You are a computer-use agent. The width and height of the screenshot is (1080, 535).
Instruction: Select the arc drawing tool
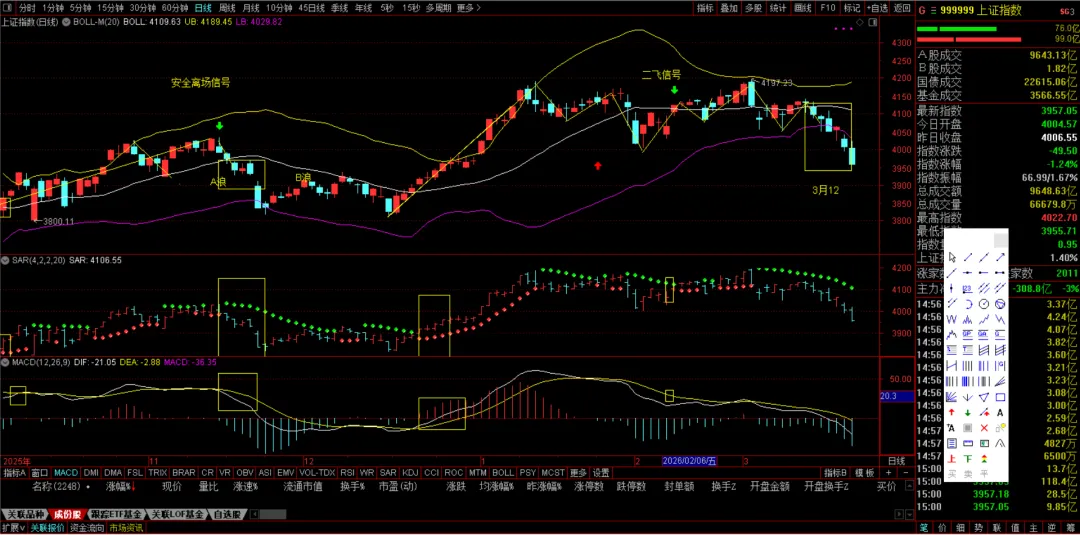pyautogui.click(x=968, y=303)
